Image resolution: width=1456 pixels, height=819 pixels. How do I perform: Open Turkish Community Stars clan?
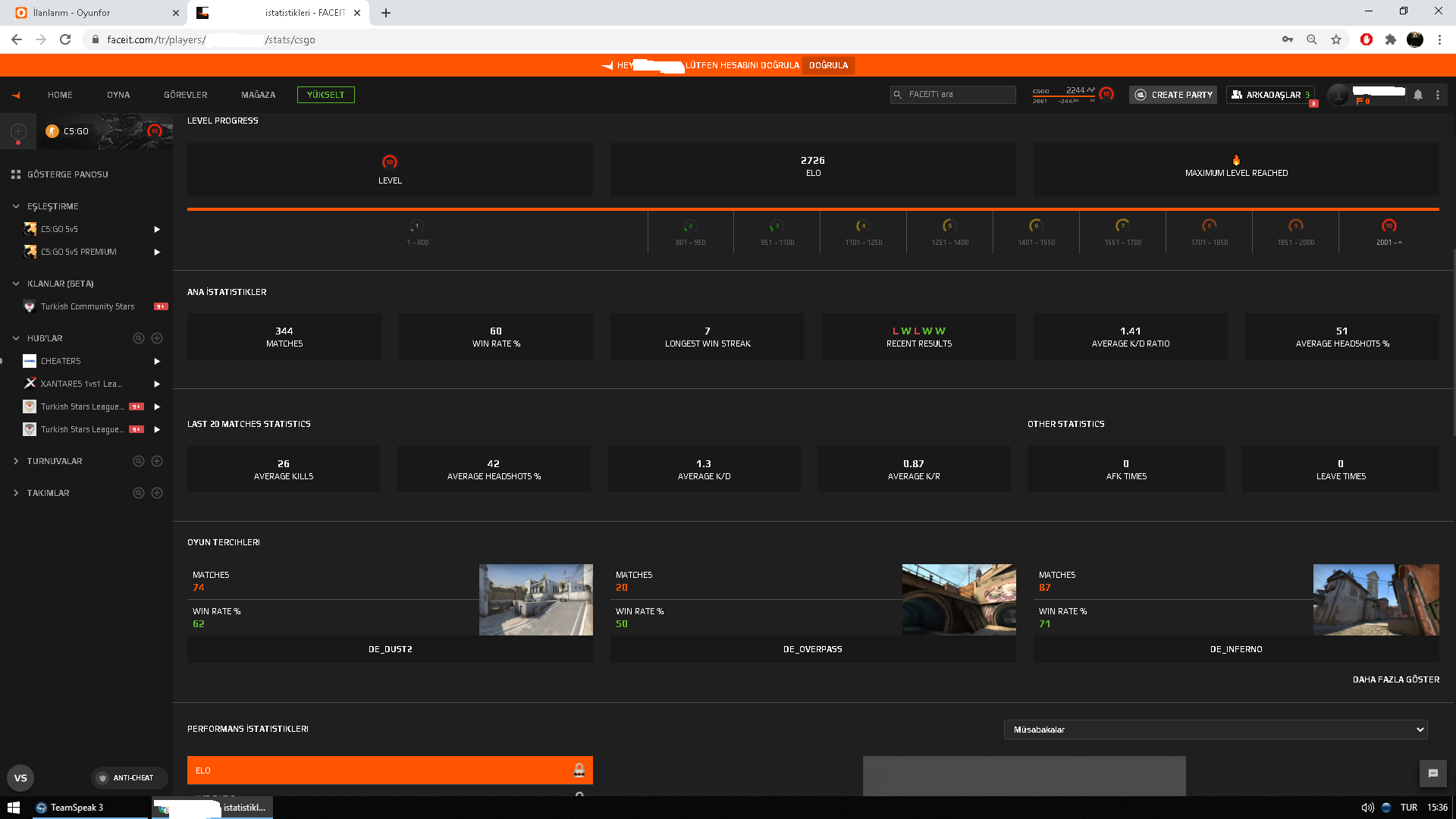click(87, 306)
